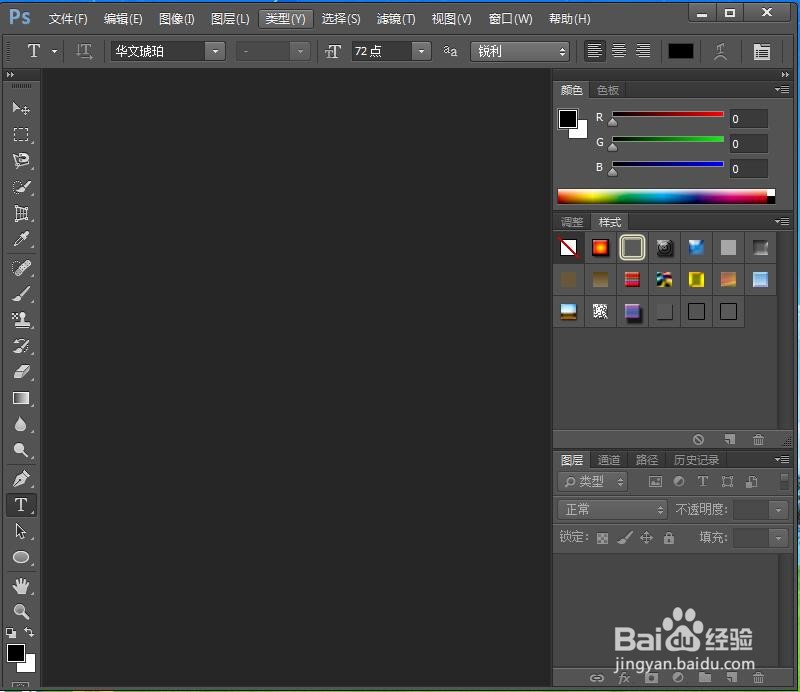This screenshot has height=692, width=800.
Task: Toggle the Character and Paragraph panels
Action: pos(762,51)
